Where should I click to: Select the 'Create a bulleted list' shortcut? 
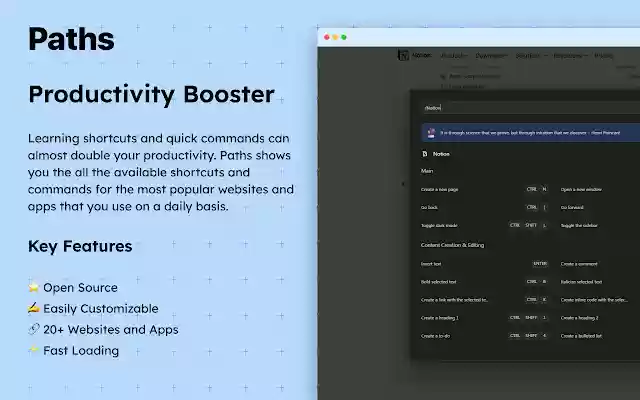click(581, 336)
